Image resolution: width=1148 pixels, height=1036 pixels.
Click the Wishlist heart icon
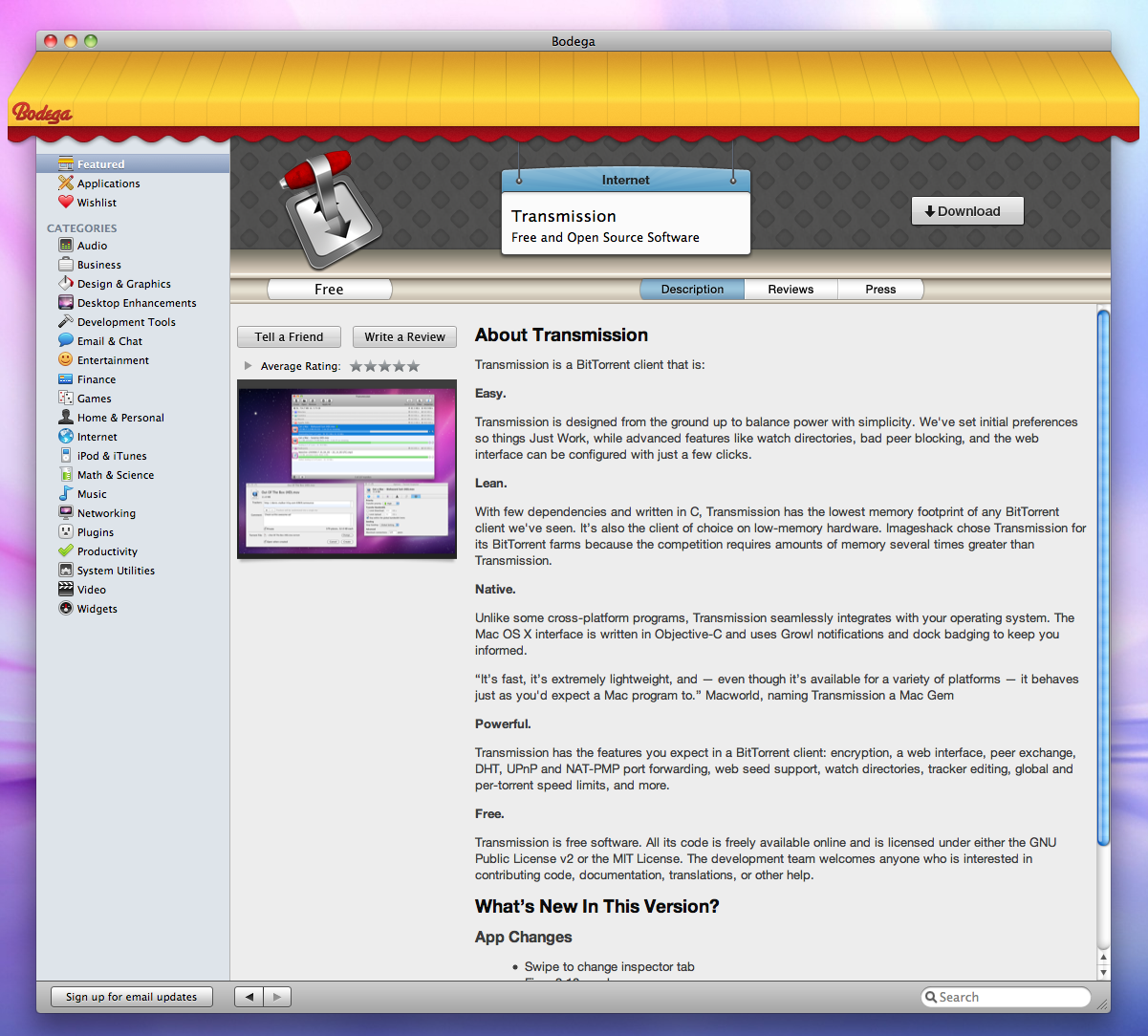66,203
